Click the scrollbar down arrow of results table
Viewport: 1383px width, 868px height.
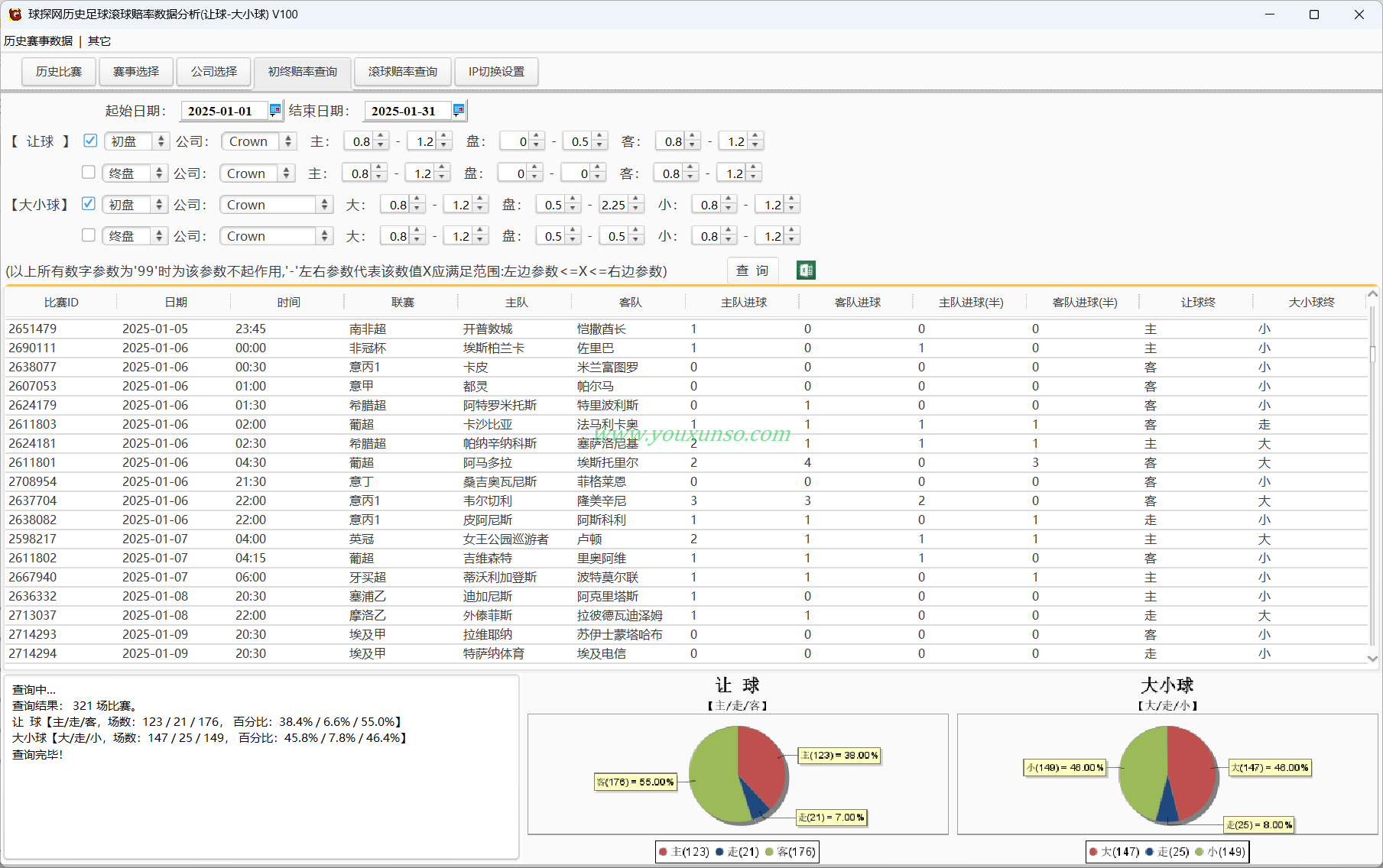coord(1373,658)
